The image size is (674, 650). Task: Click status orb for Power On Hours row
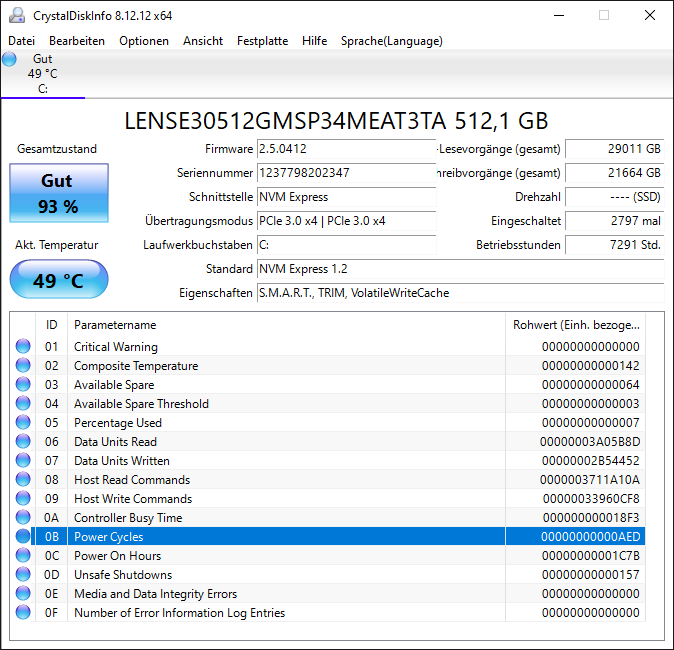23,555
